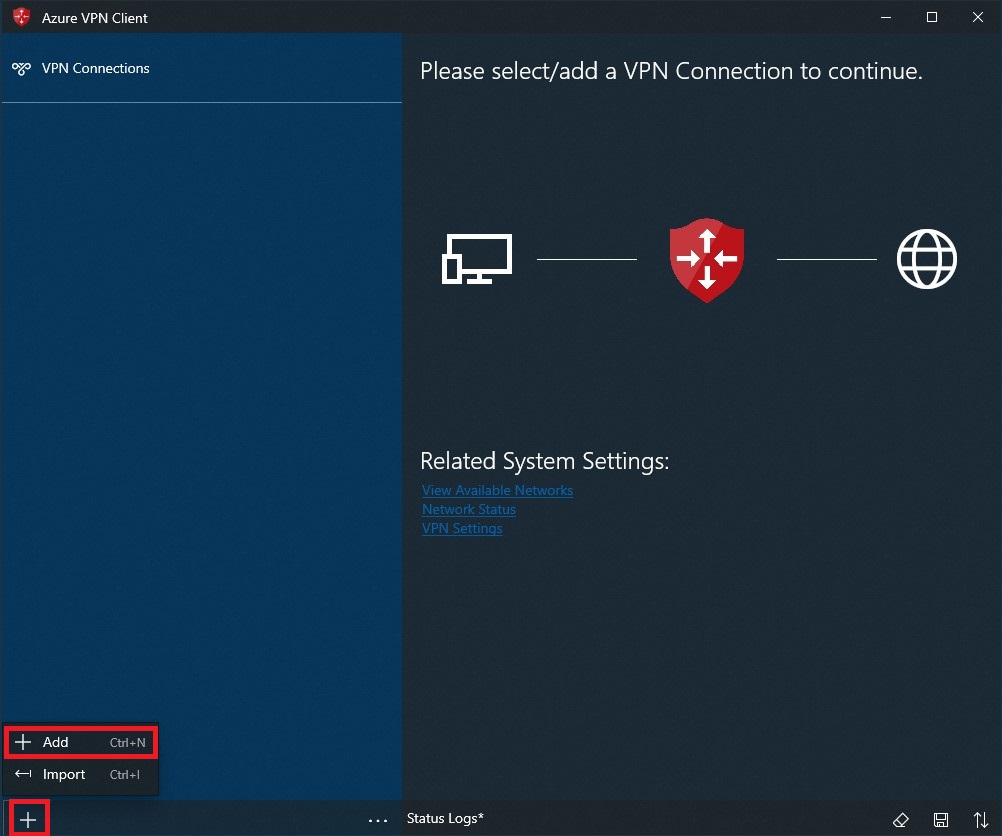Click the red shield VPN illustration
Viewport: 1002px width, 836px height.
click(x=706, y=259)
